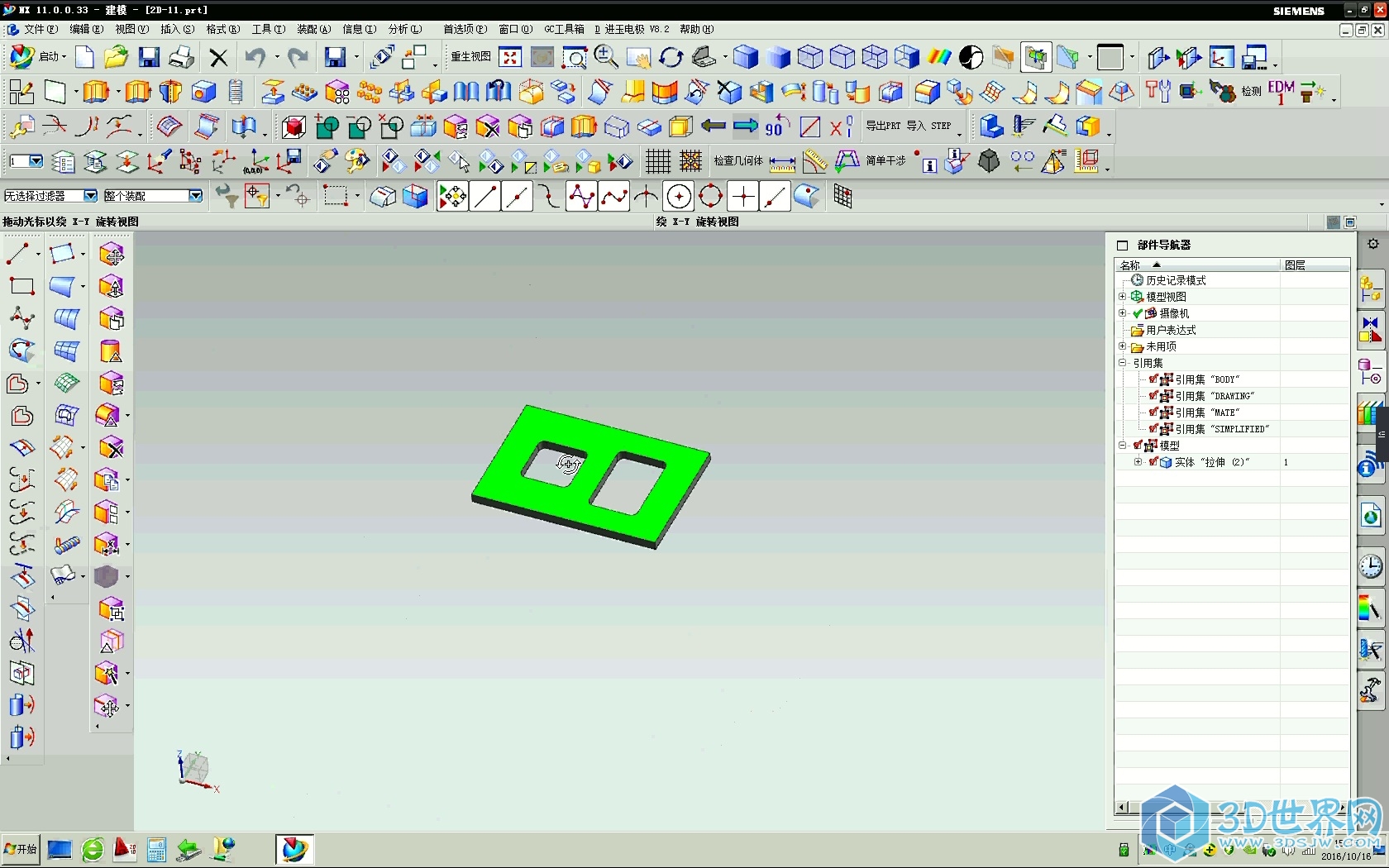Open the History clock sidebar tab
Viewport: 1389px width, 868px height.
pyautogui.click(x=1371, y=566)
